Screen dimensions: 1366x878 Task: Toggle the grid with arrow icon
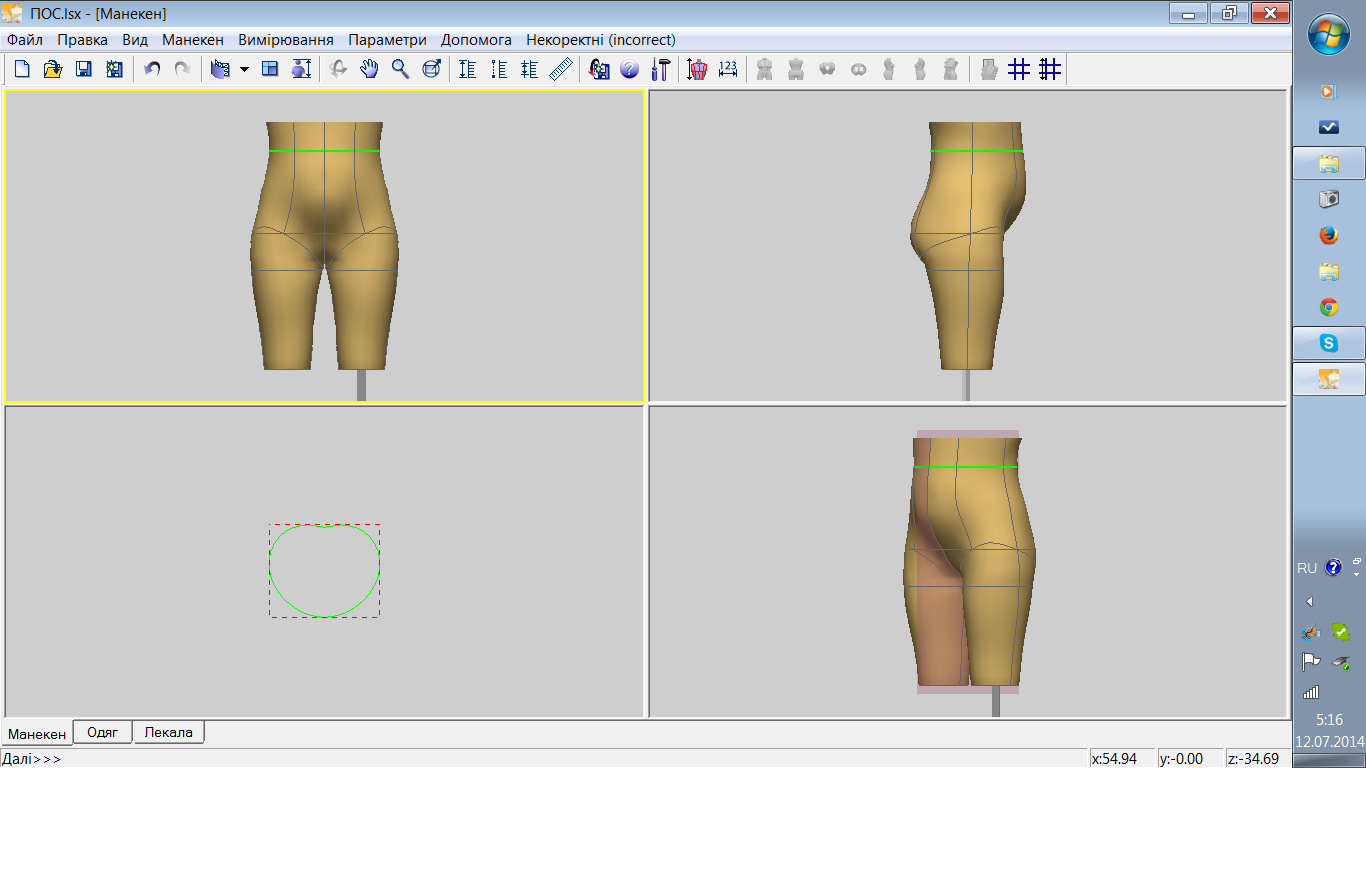click(x=1049, y=69)
